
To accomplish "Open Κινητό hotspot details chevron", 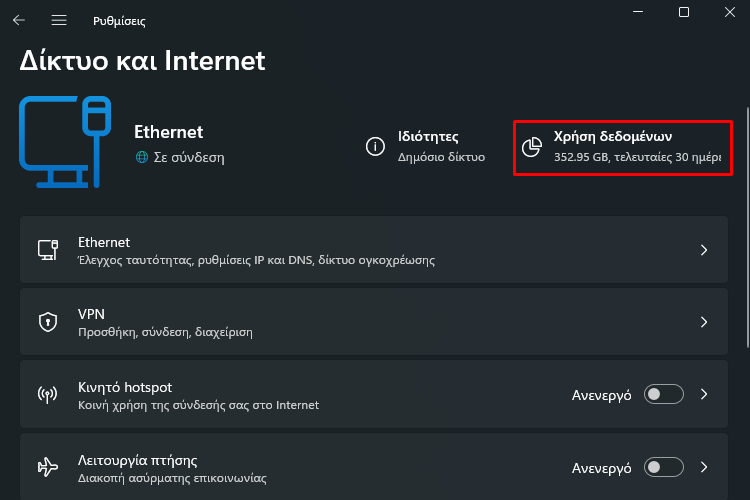I will [704, 394].
